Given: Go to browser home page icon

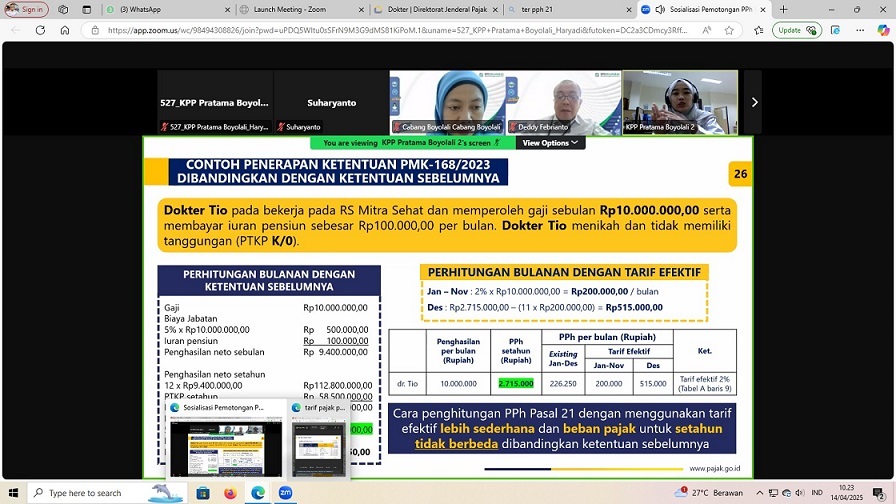Looking at the screenshot, I should pyautogui.click(x=65, y=30).
